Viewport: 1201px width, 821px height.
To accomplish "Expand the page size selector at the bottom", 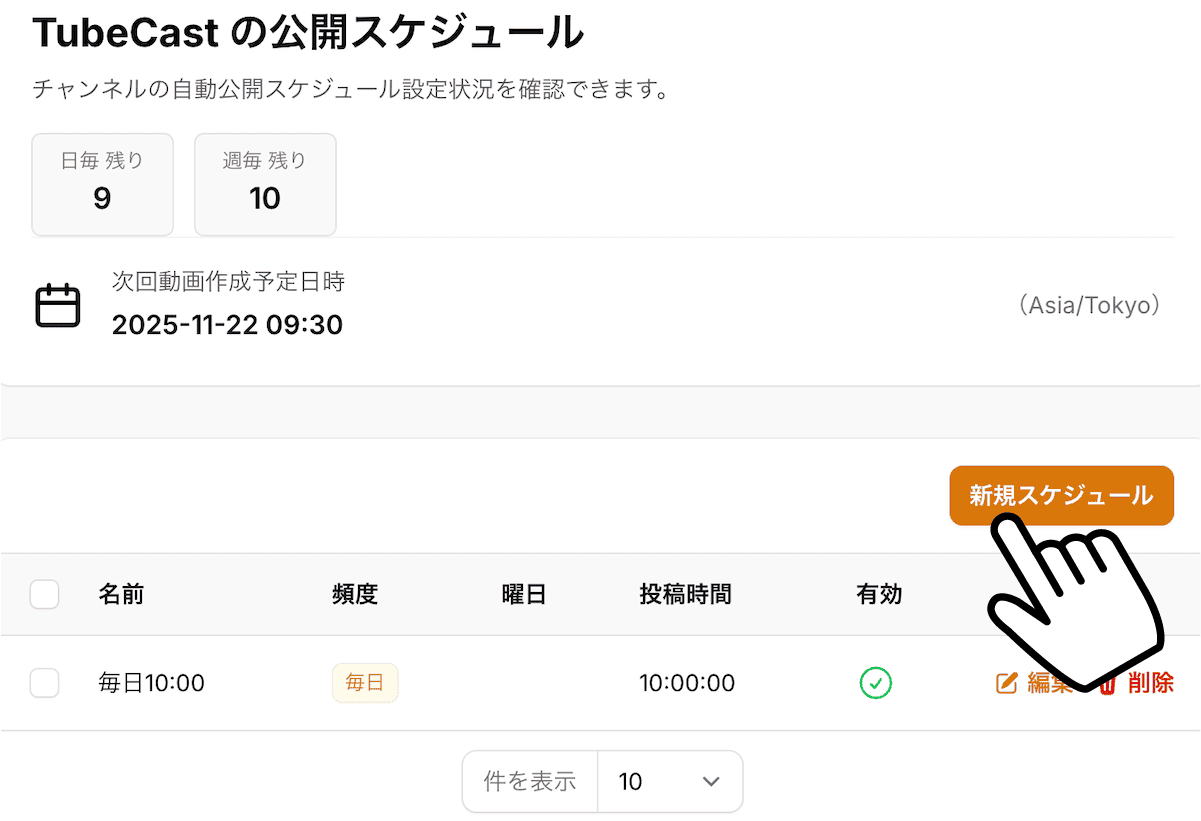I will 670,781.
